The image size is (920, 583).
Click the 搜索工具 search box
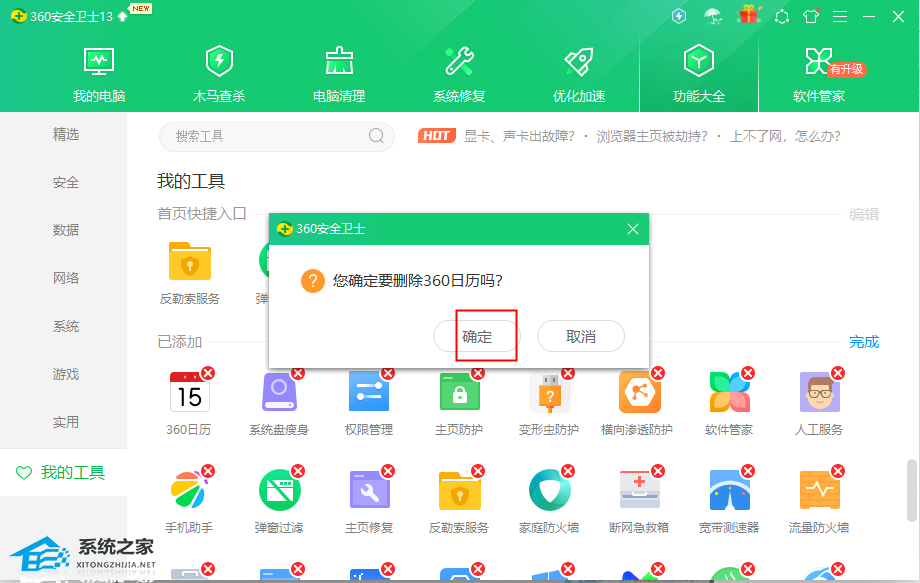270,136
